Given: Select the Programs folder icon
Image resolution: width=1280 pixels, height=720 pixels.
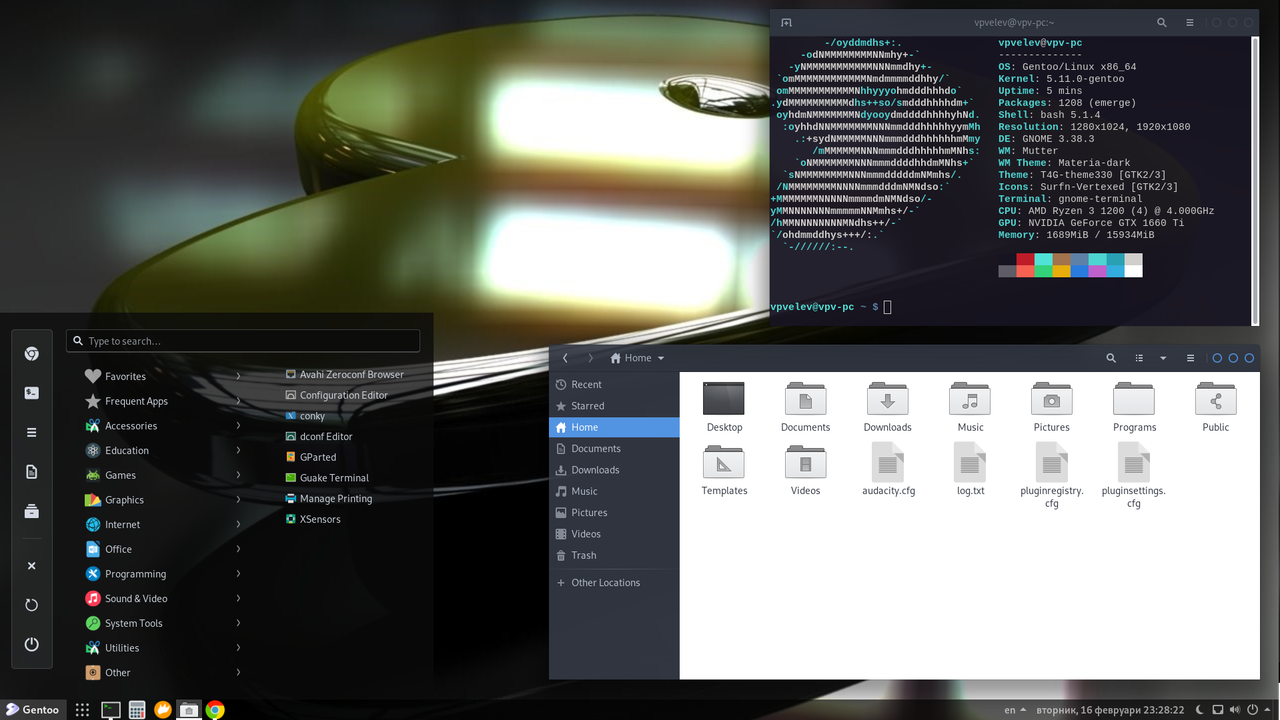Looking at the screenshot, I should (1134, 399).
